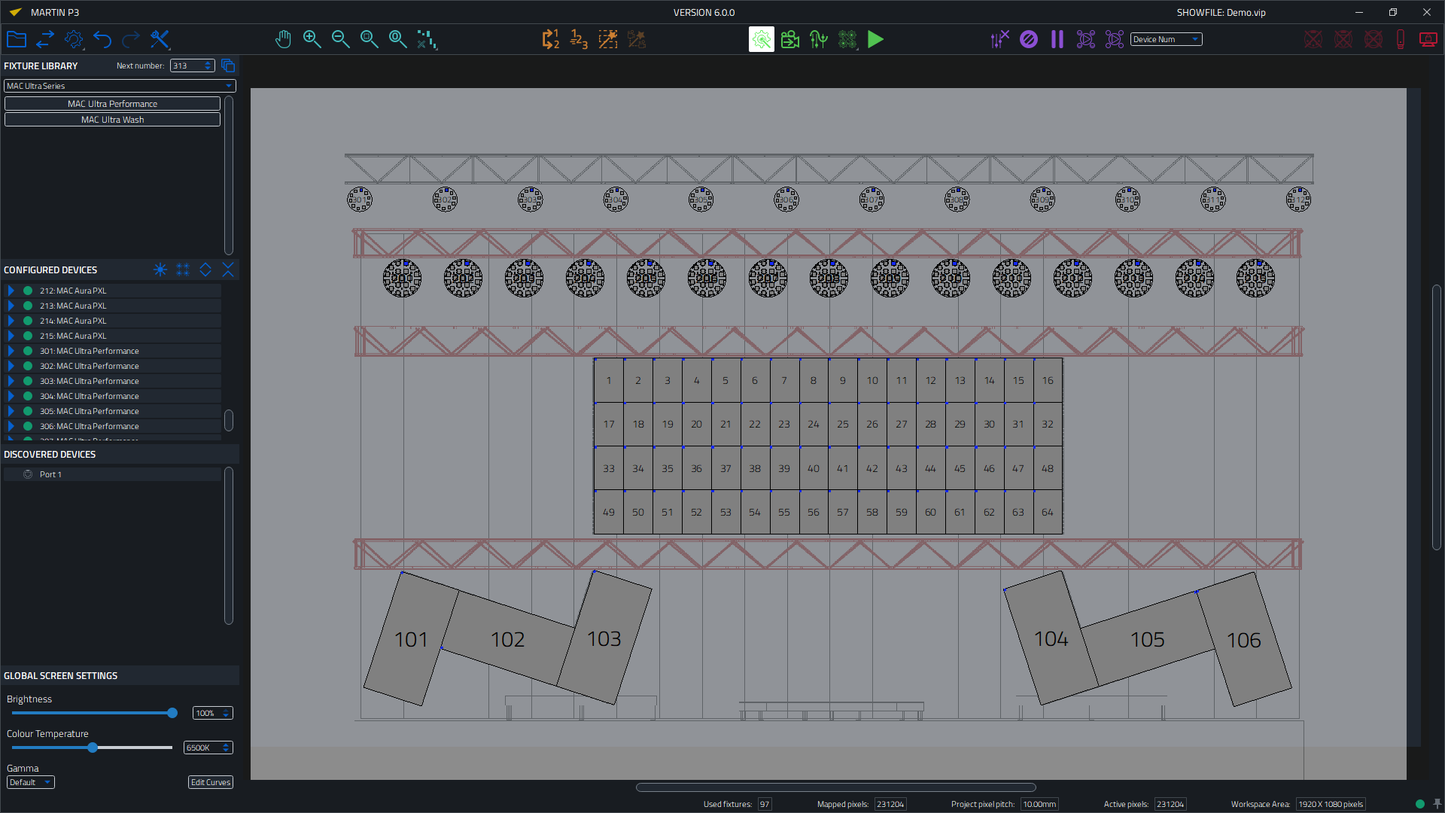The image size is (1445, 813).
Task: Add a MAC Ultra Wash fixture
Action: click(112, 120)
